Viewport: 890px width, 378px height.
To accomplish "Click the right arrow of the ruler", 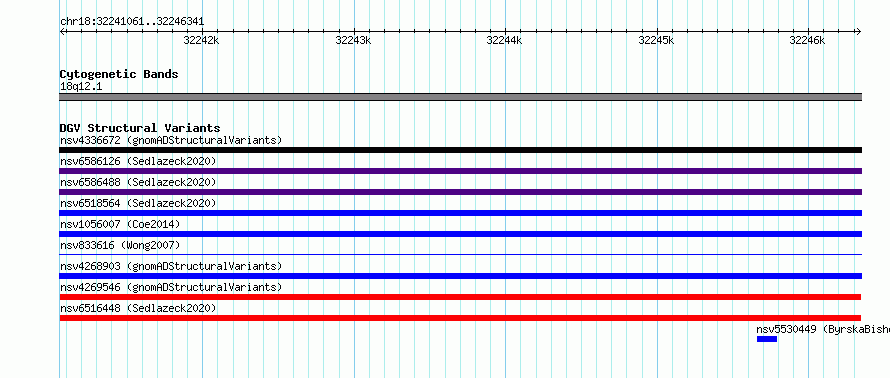I will [858, 32].
